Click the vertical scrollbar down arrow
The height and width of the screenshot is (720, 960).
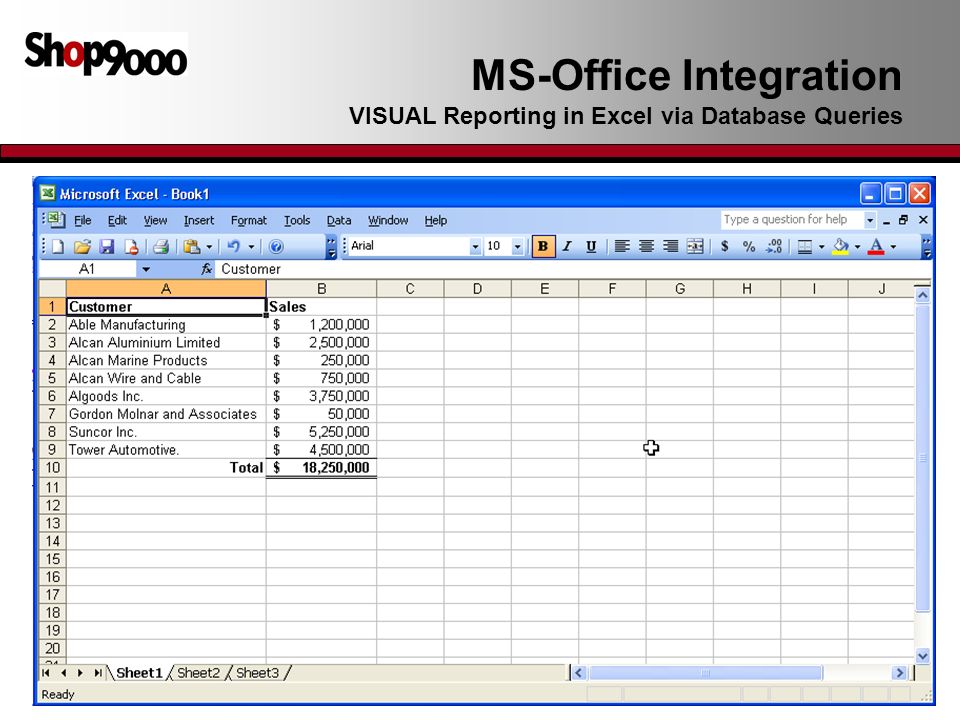[x=923, y=656]
